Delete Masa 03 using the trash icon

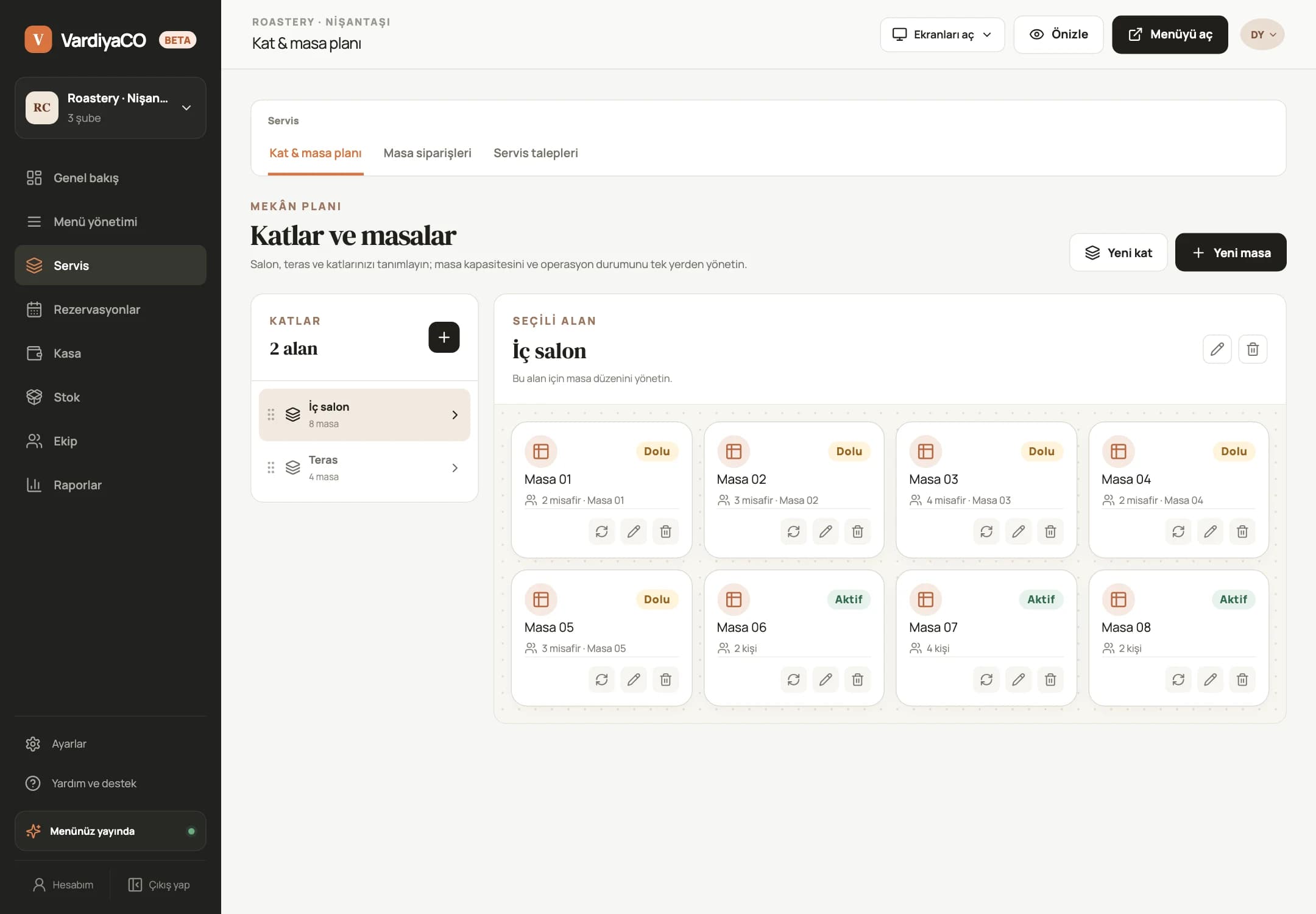(1050, 531)
